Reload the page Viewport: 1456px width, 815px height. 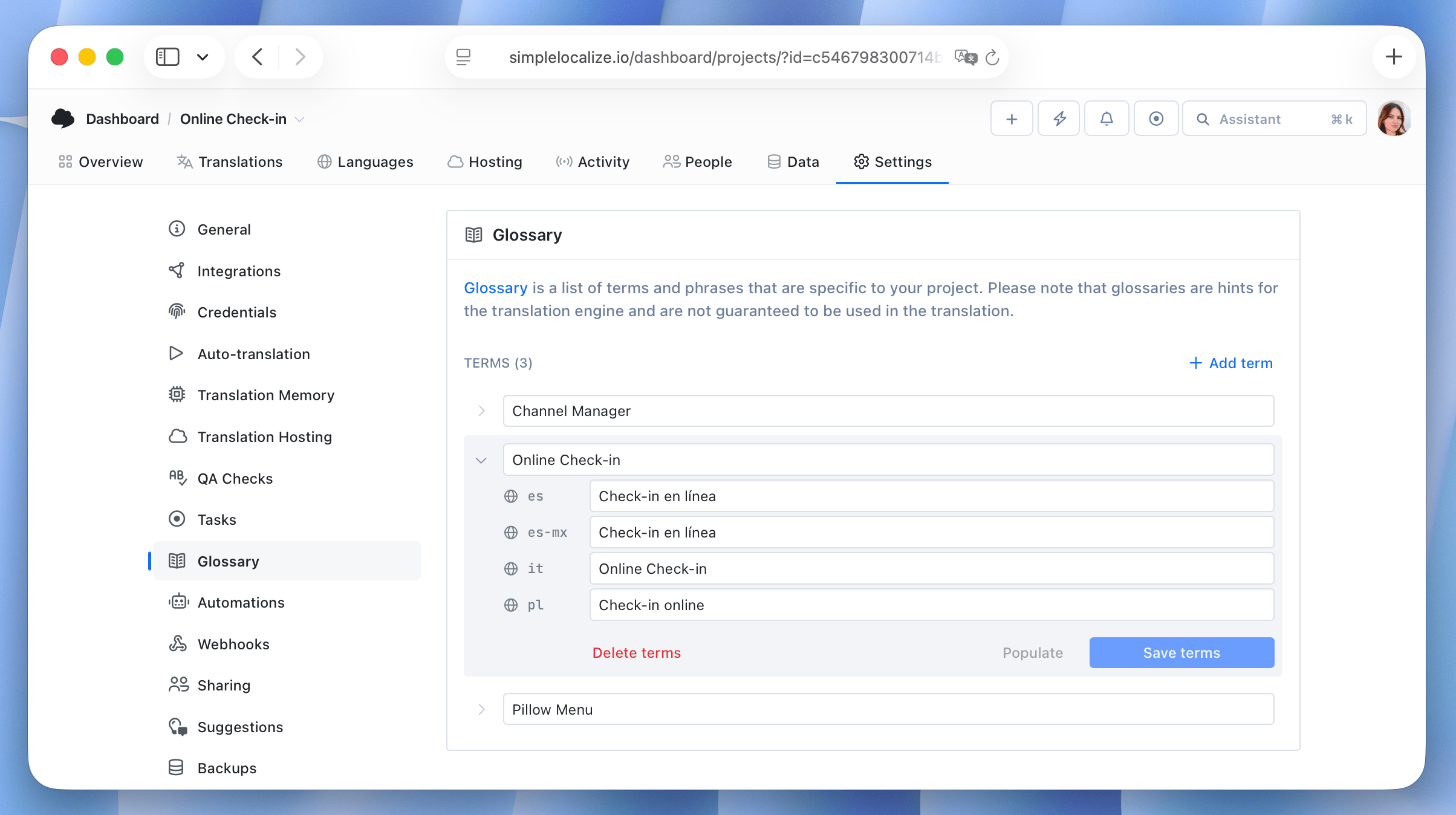(992, 57)
